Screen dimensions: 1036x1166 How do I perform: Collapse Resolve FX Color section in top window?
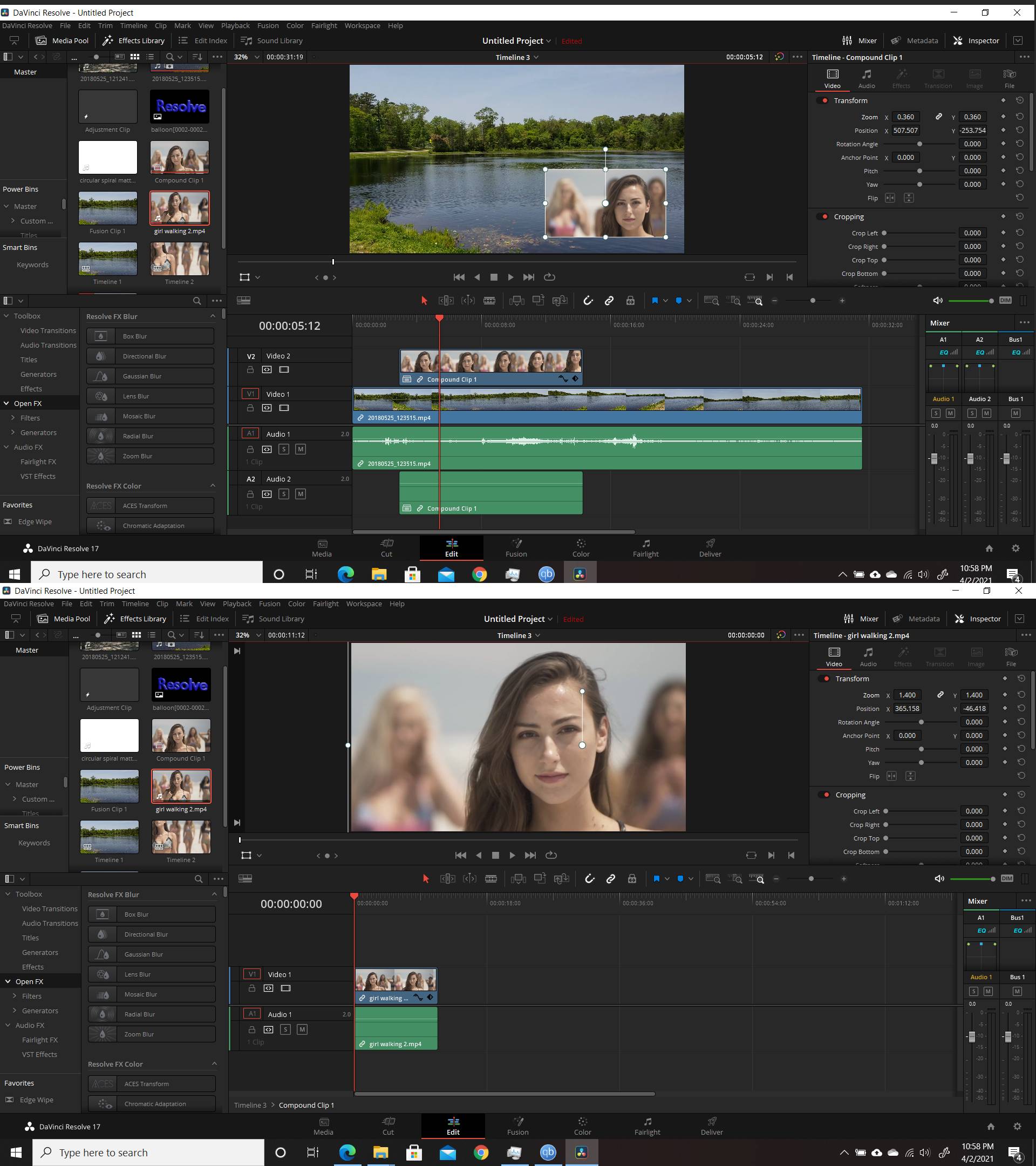point(213,485)
